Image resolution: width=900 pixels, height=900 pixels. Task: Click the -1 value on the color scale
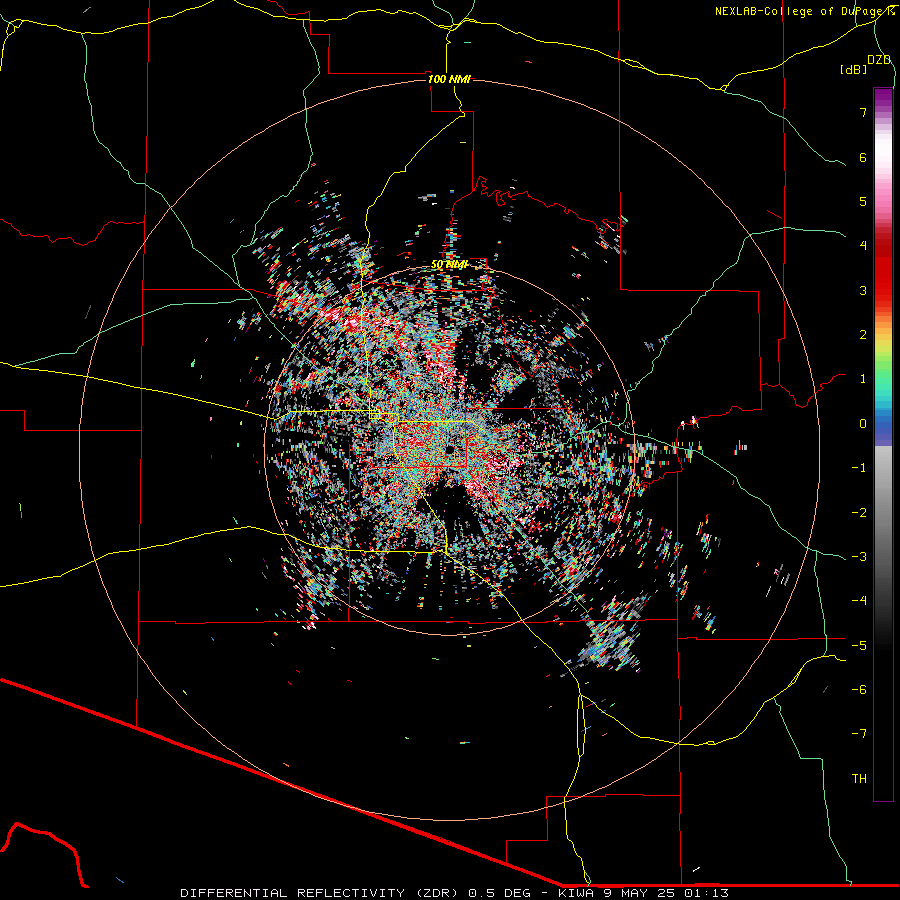coord(859,468)
